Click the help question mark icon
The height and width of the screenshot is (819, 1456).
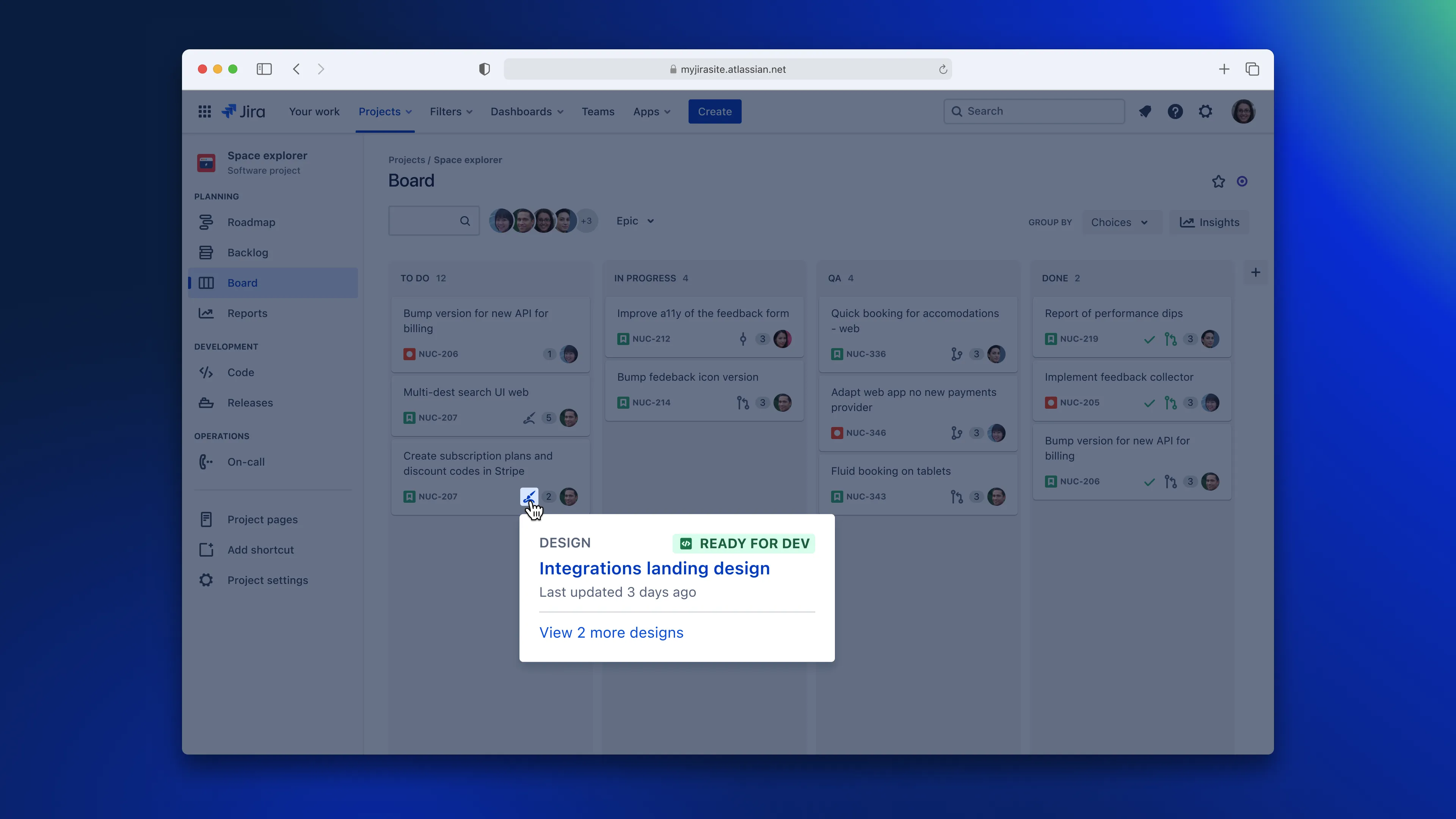[x=1176, y=111]
